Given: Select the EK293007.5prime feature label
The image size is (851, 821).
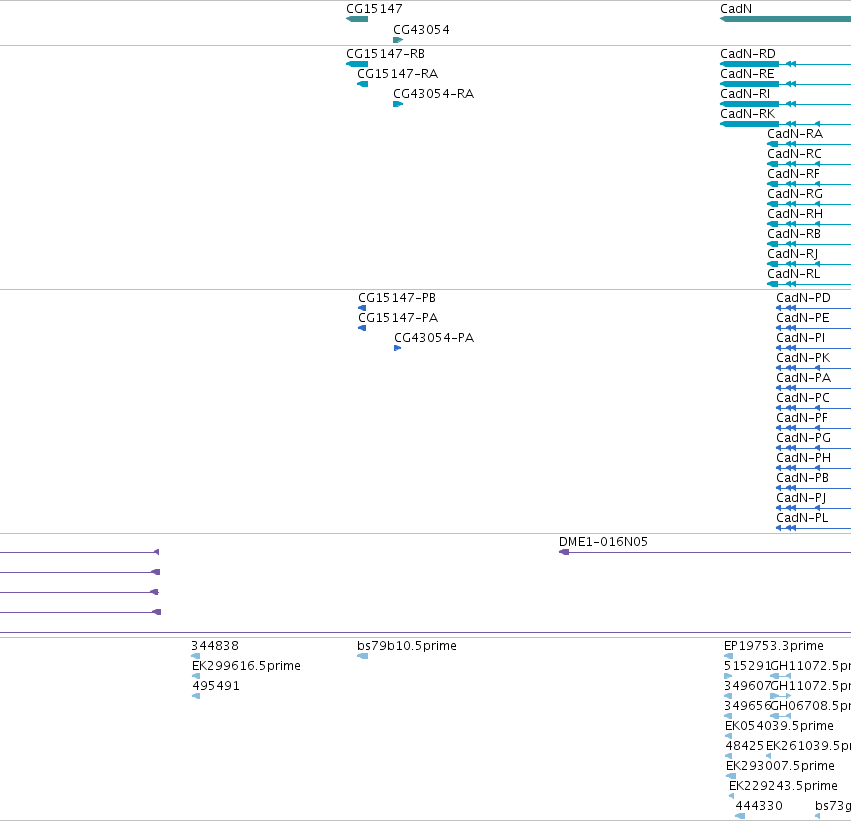Looking at the screenshot, I should pyautogui.click(x=780, y=766).
